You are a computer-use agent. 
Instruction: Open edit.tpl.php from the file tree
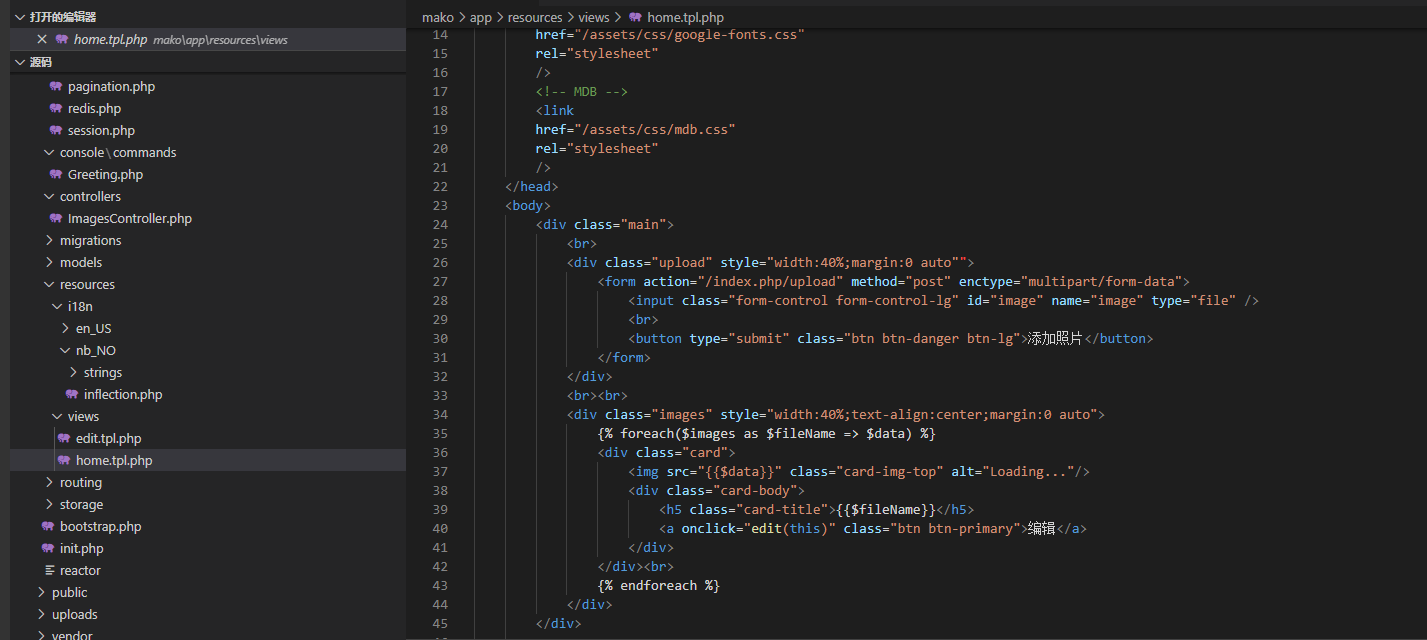(108, 439)
